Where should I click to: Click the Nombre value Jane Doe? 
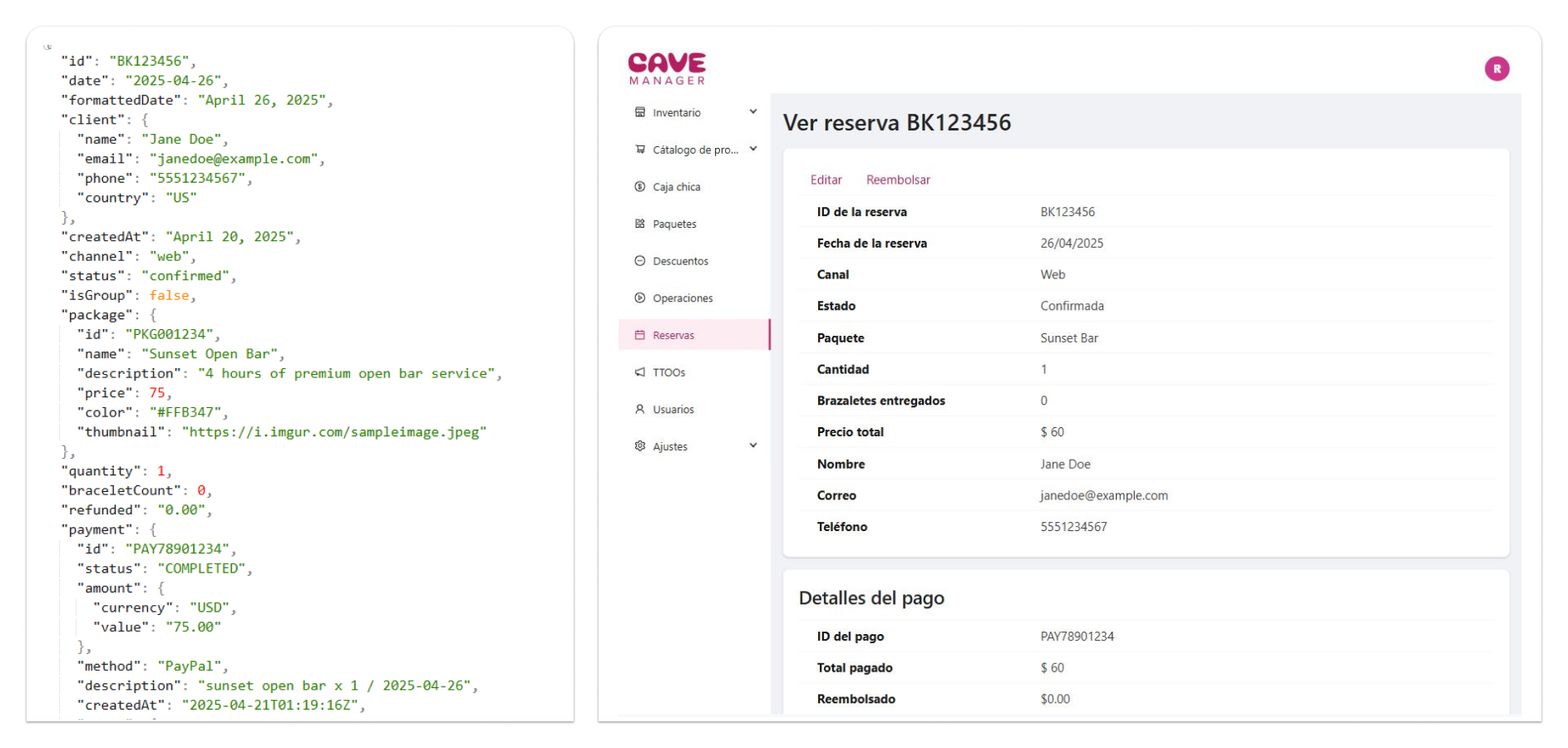(1065, 465)
